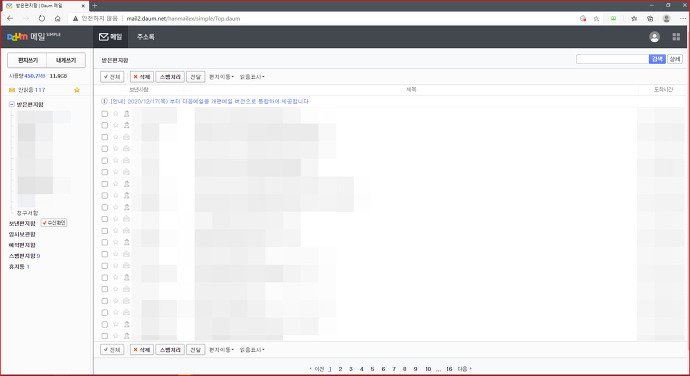
Task: Open the bottom 읽음표시 dropdown
Action: (252, 350)
